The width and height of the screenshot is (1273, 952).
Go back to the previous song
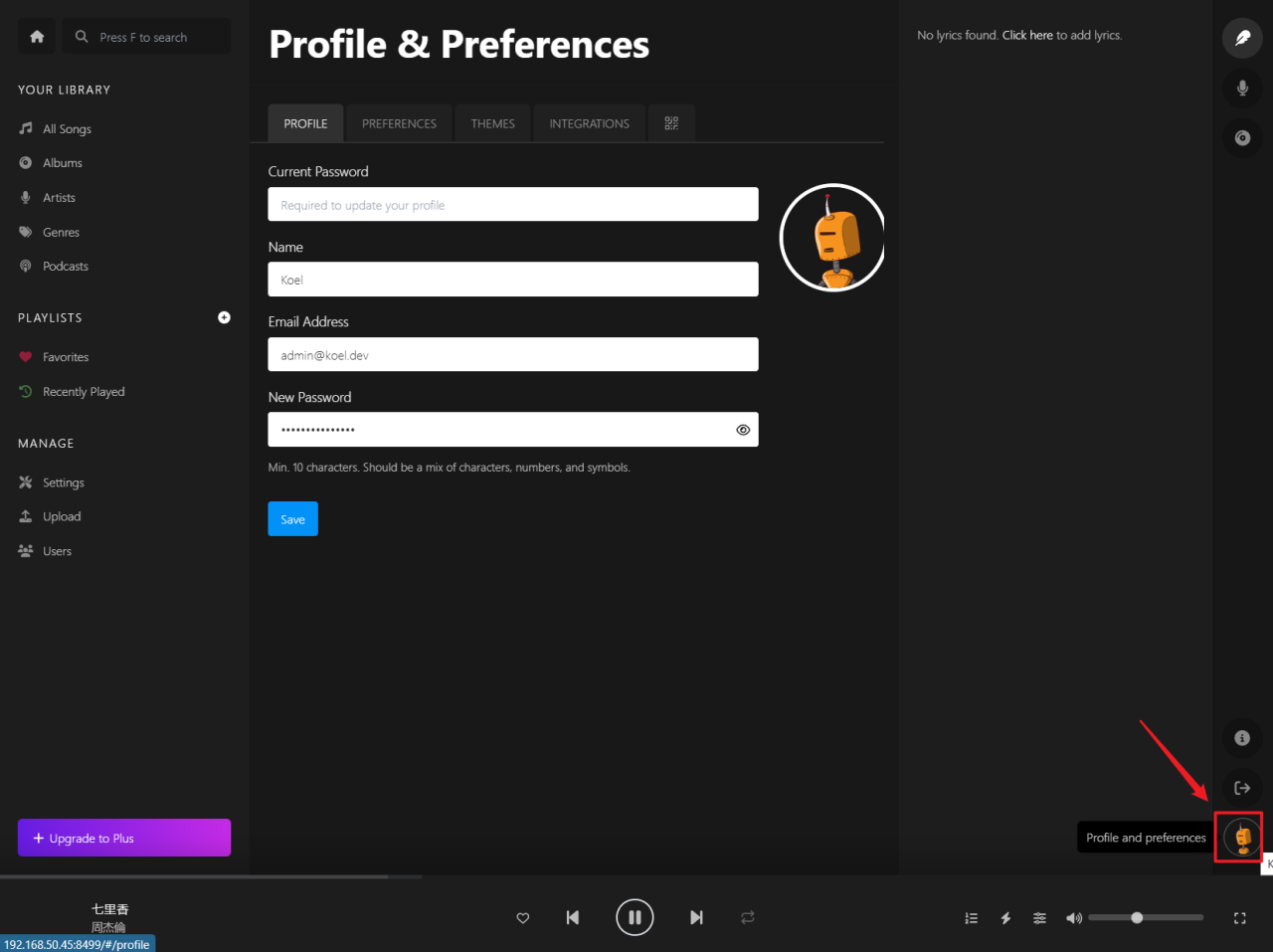[573, 917]
